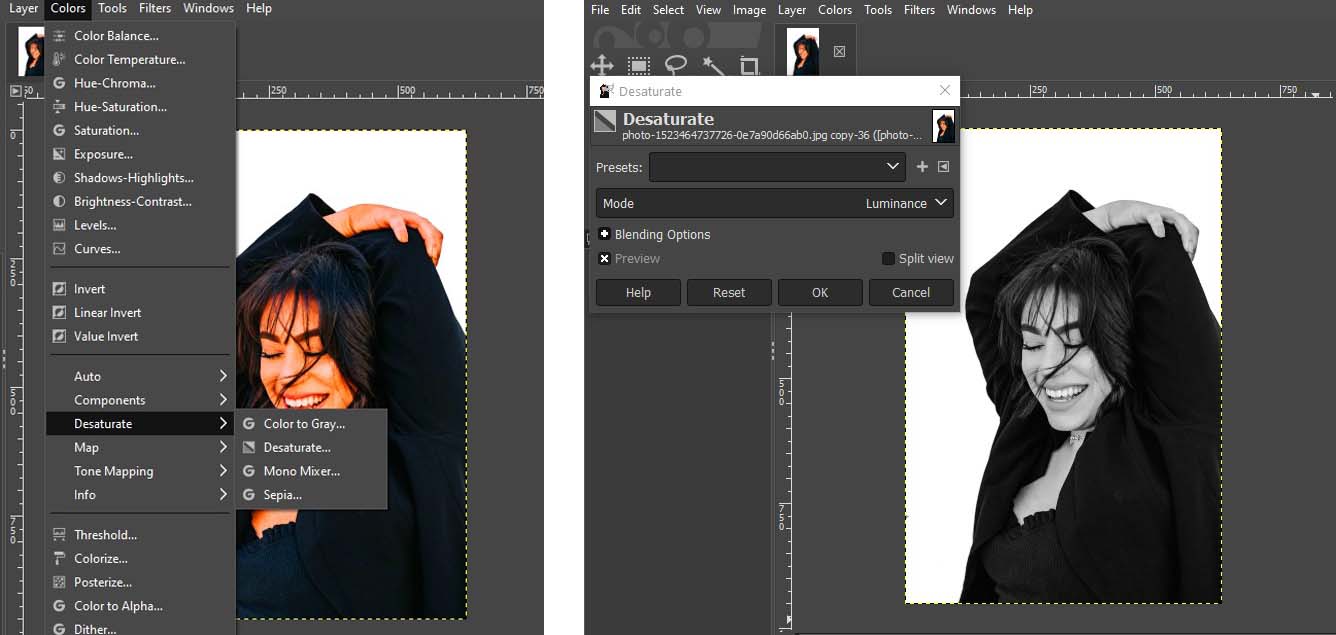Select the Move tool in the toolbar
Image resolution: width=1336 pixels, height=635 pixels.
(603, 66)
